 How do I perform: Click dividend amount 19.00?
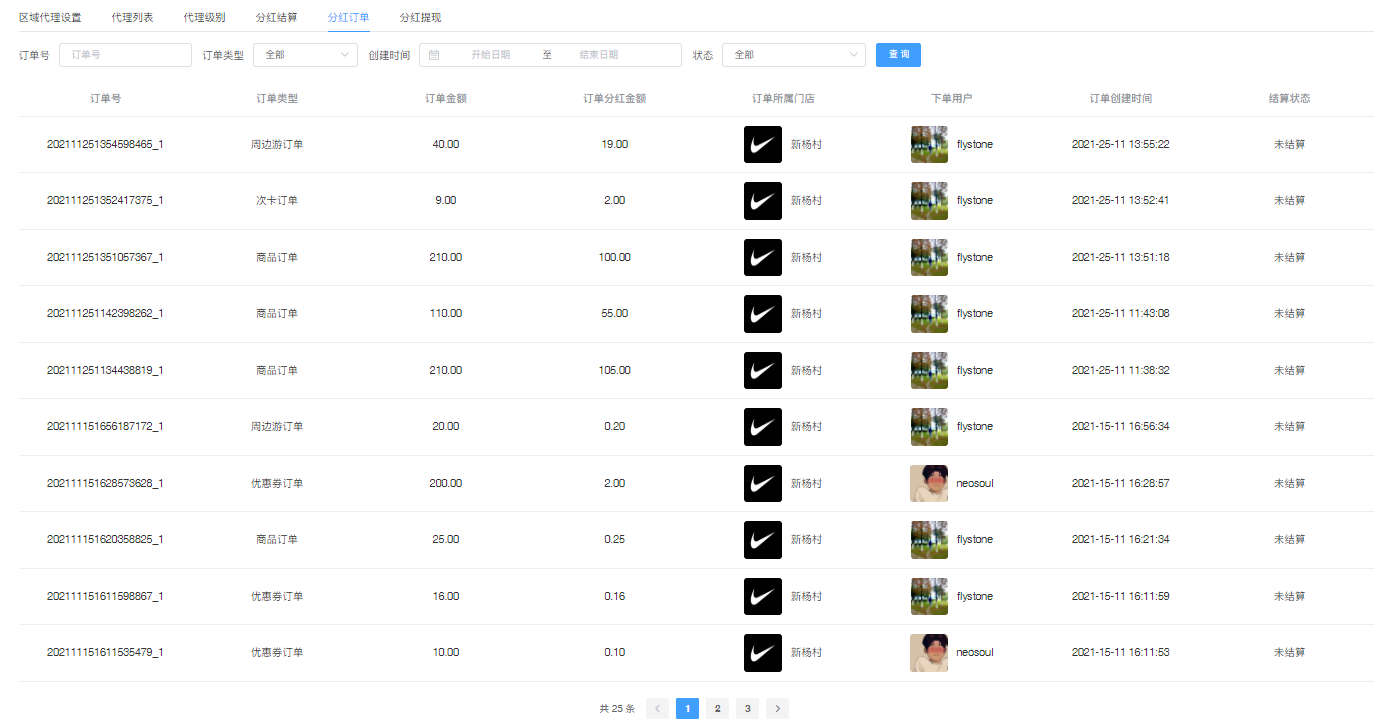(615, 144)
